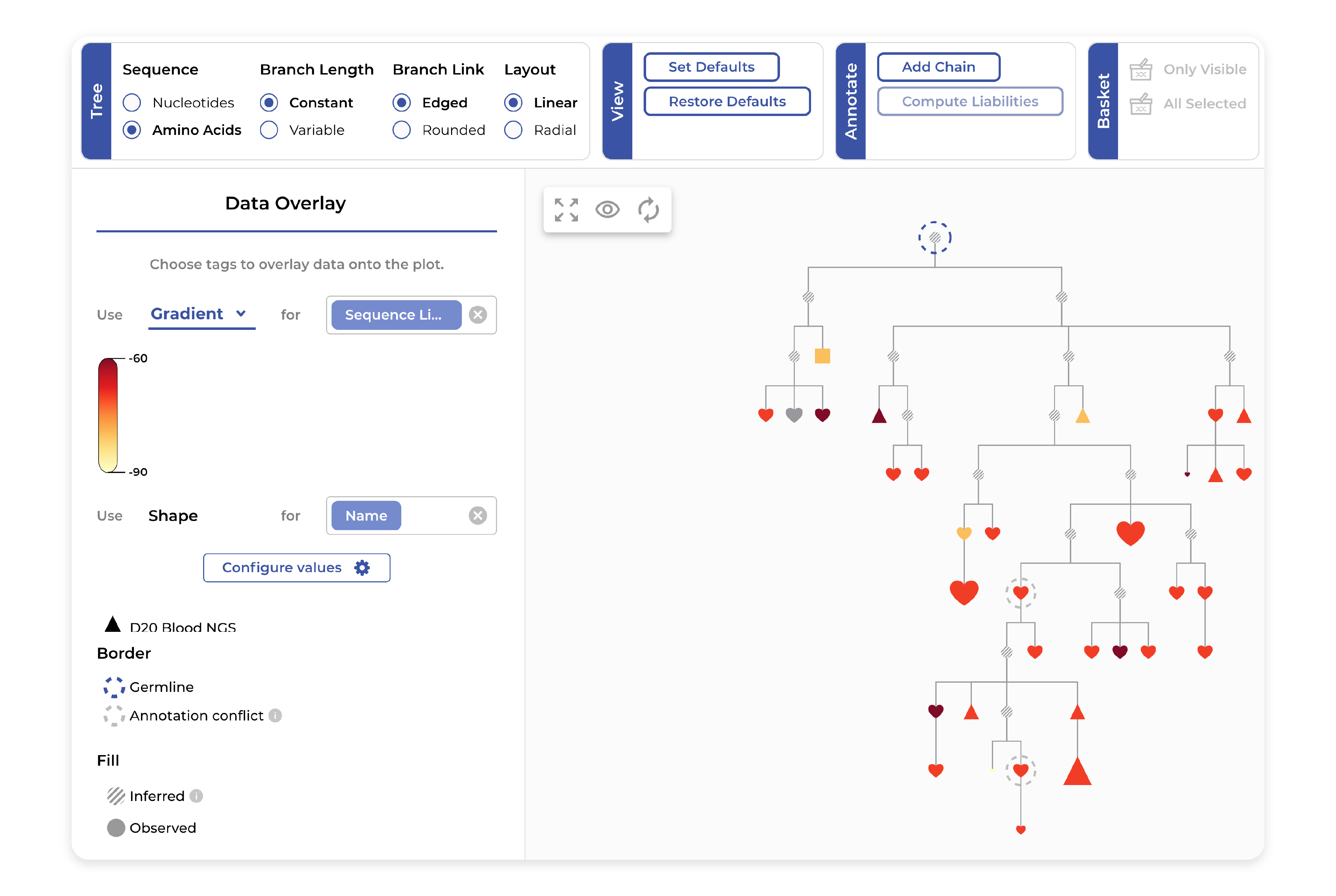Click the gear icon in Configure values
This screenshot has height=896, width=1336.
(362, 568)
